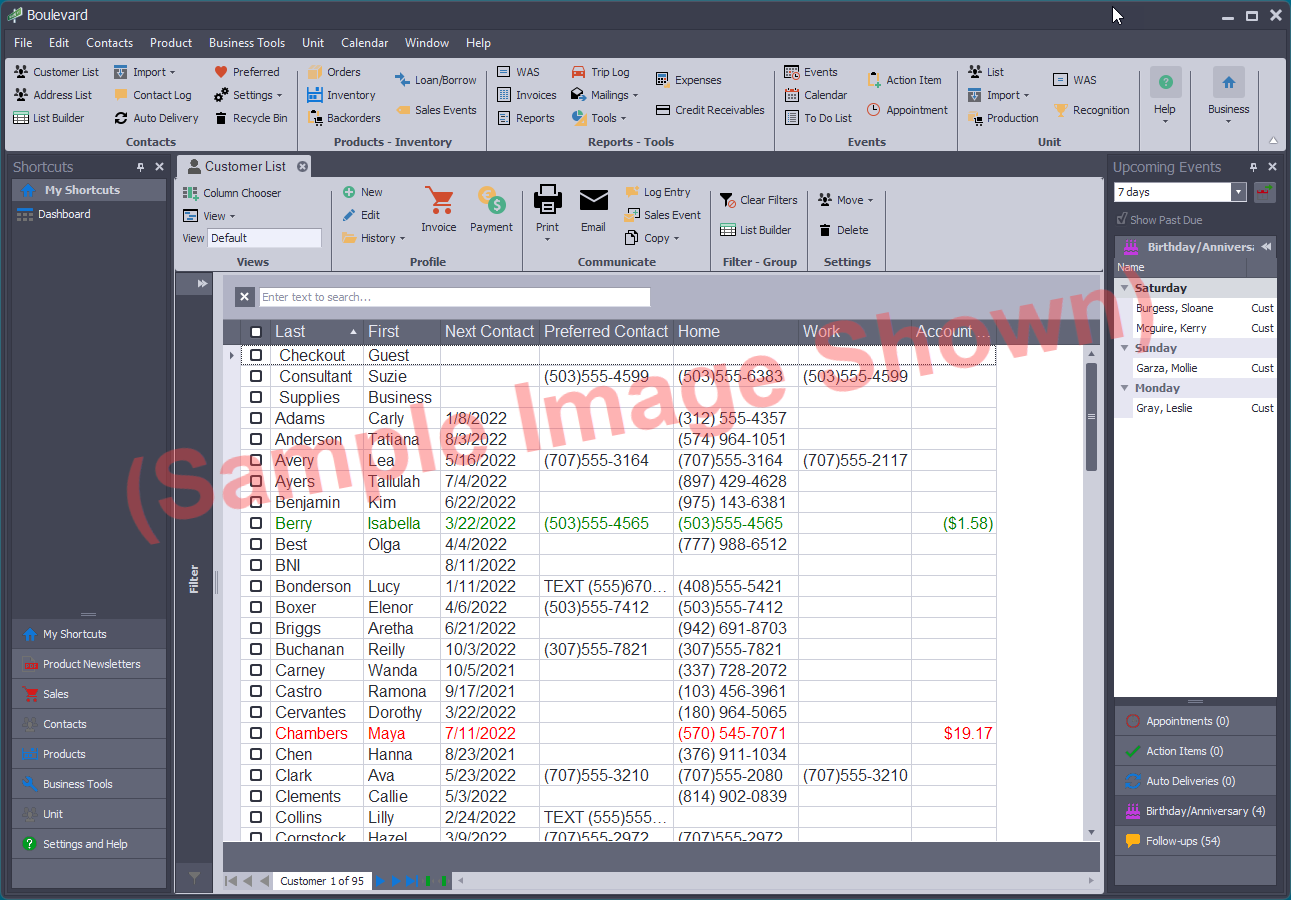Open the 7 days timeframe dropdown
Screen dimensions: 1291x900
(x=1239, y=192)
